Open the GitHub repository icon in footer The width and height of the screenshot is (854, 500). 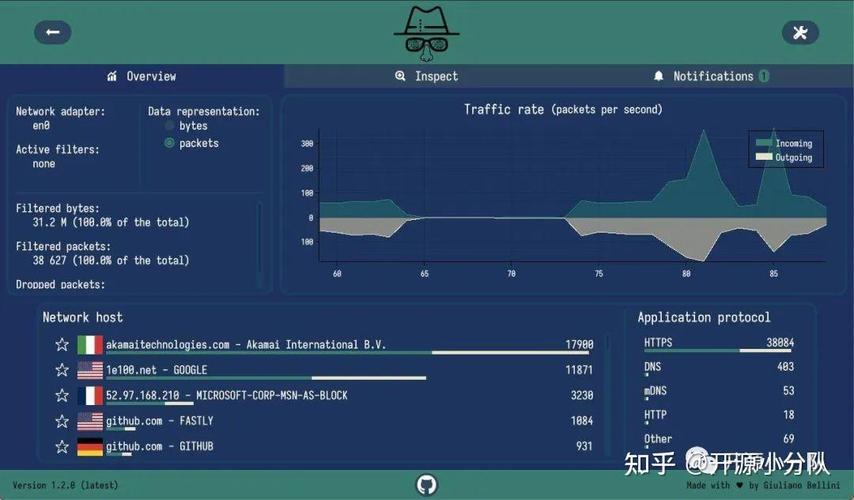426,484
